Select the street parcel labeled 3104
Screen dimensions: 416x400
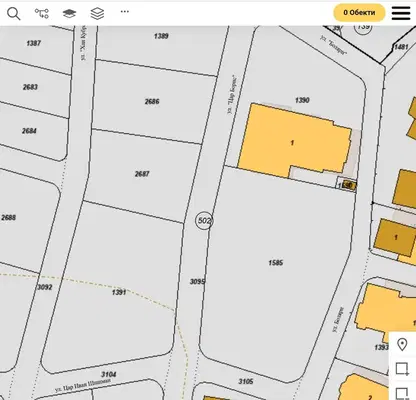109,374
